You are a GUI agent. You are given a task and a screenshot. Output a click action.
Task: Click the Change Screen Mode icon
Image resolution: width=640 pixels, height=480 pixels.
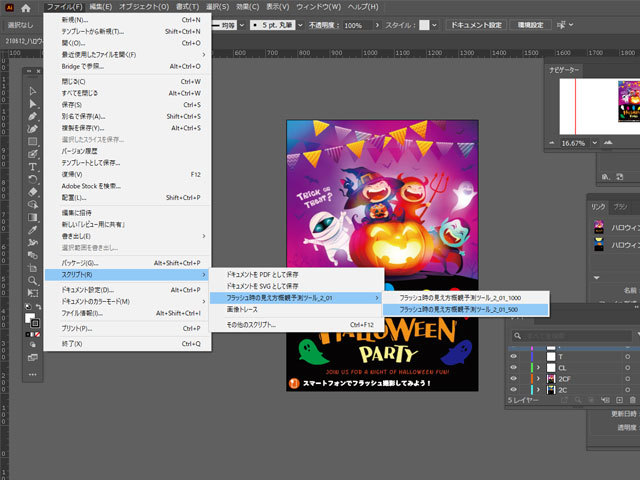tap(33, 358)
